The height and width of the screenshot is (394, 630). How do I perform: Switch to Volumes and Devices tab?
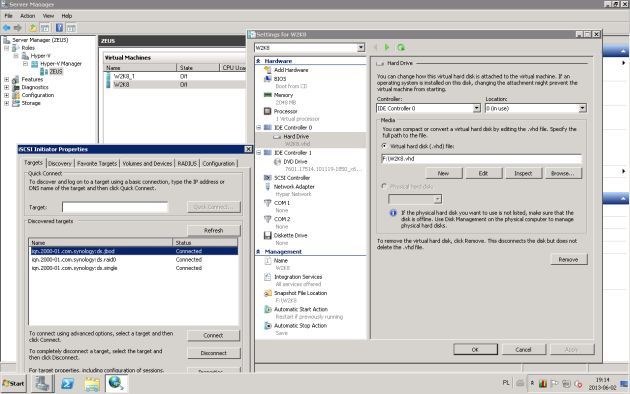(147, 163)
